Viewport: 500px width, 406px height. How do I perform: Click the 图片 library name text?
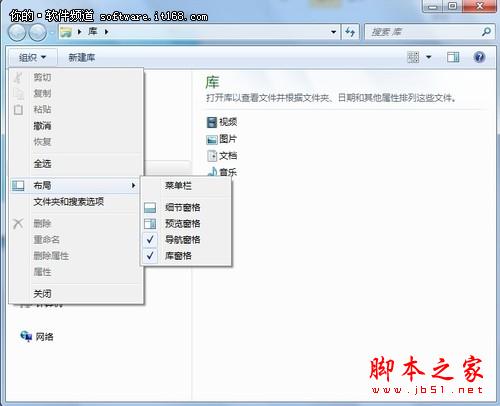228,139
